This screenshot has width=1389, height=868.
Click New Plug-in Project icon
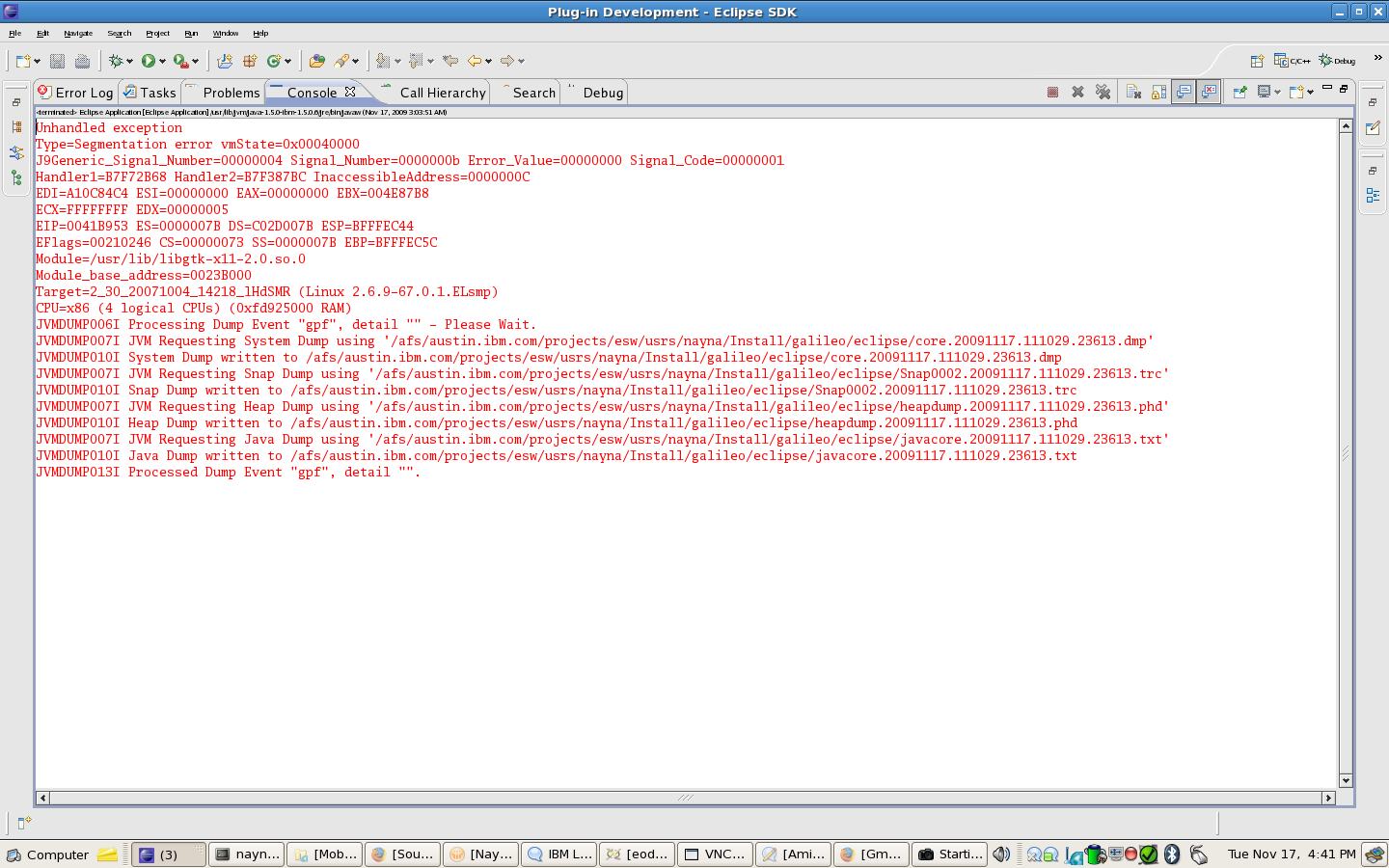[225, 61]
